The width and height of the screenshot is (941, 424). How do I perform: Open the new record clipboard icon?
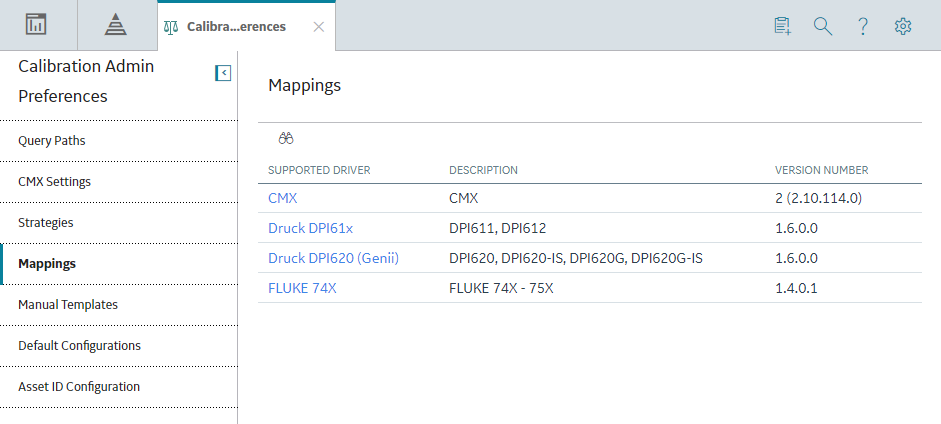(x=783, y=26)
